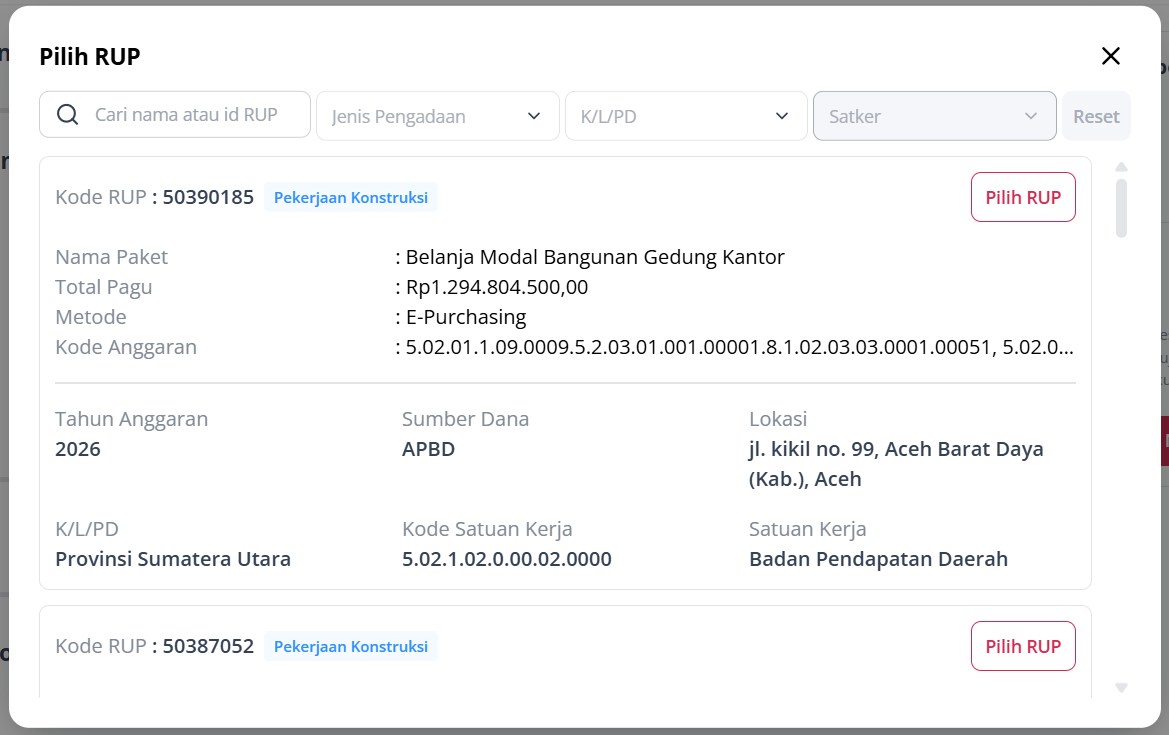Choose Pilih RUP for code 50387052
Screen dimensions: 1169x735
pyautogui.click(x=1023, y=646)
